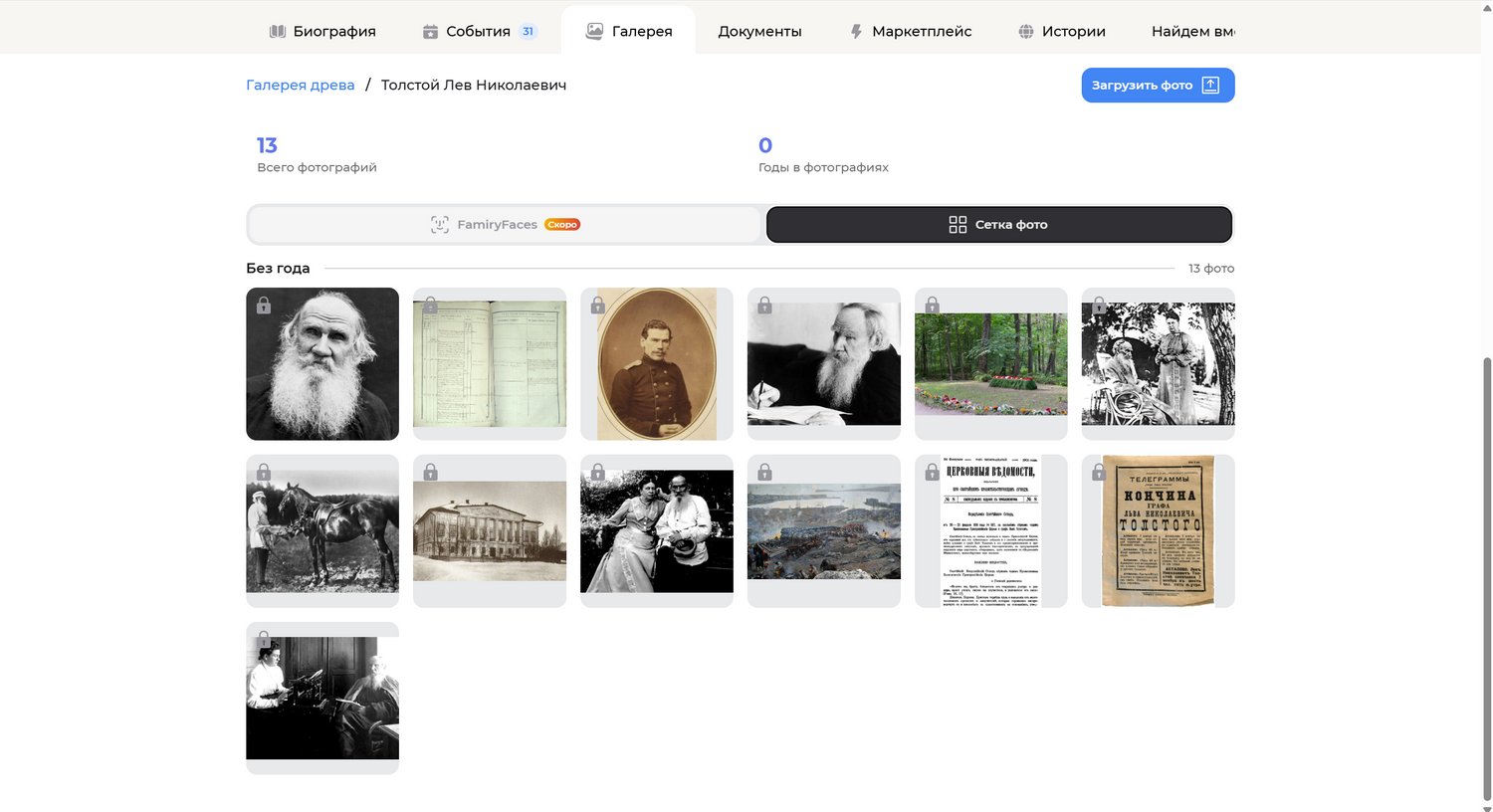Open the forest grave with flowers photo
1493x812 pixels.
(x=990, y=364)
